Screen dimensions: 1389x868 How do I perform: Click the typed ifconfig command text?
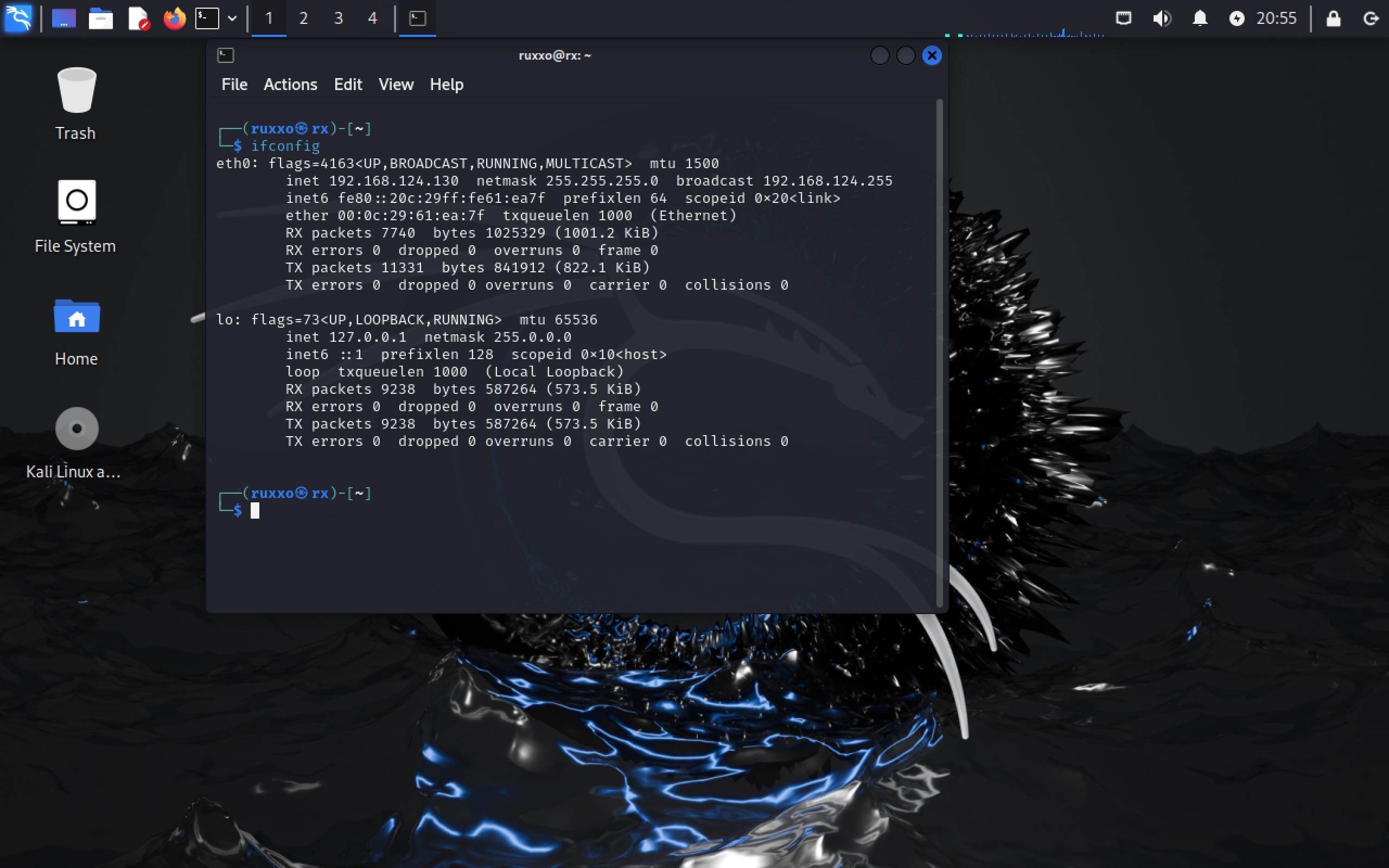point(285,146)
